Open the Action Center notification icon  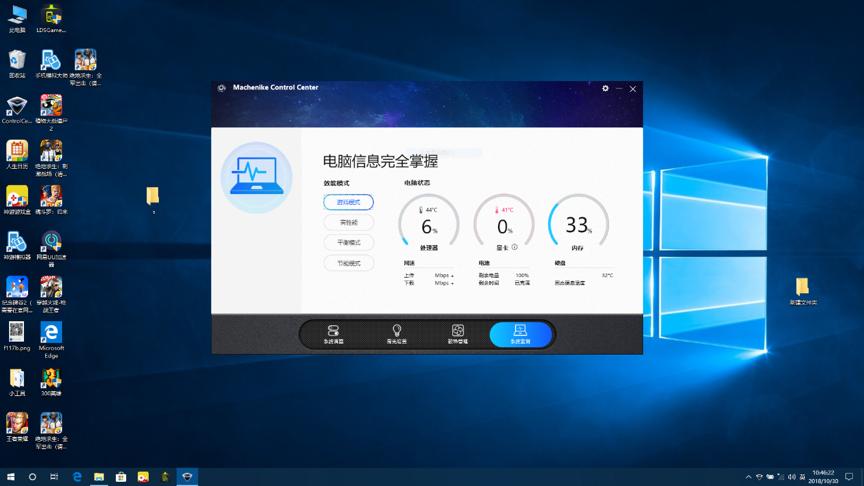(849, 477)
